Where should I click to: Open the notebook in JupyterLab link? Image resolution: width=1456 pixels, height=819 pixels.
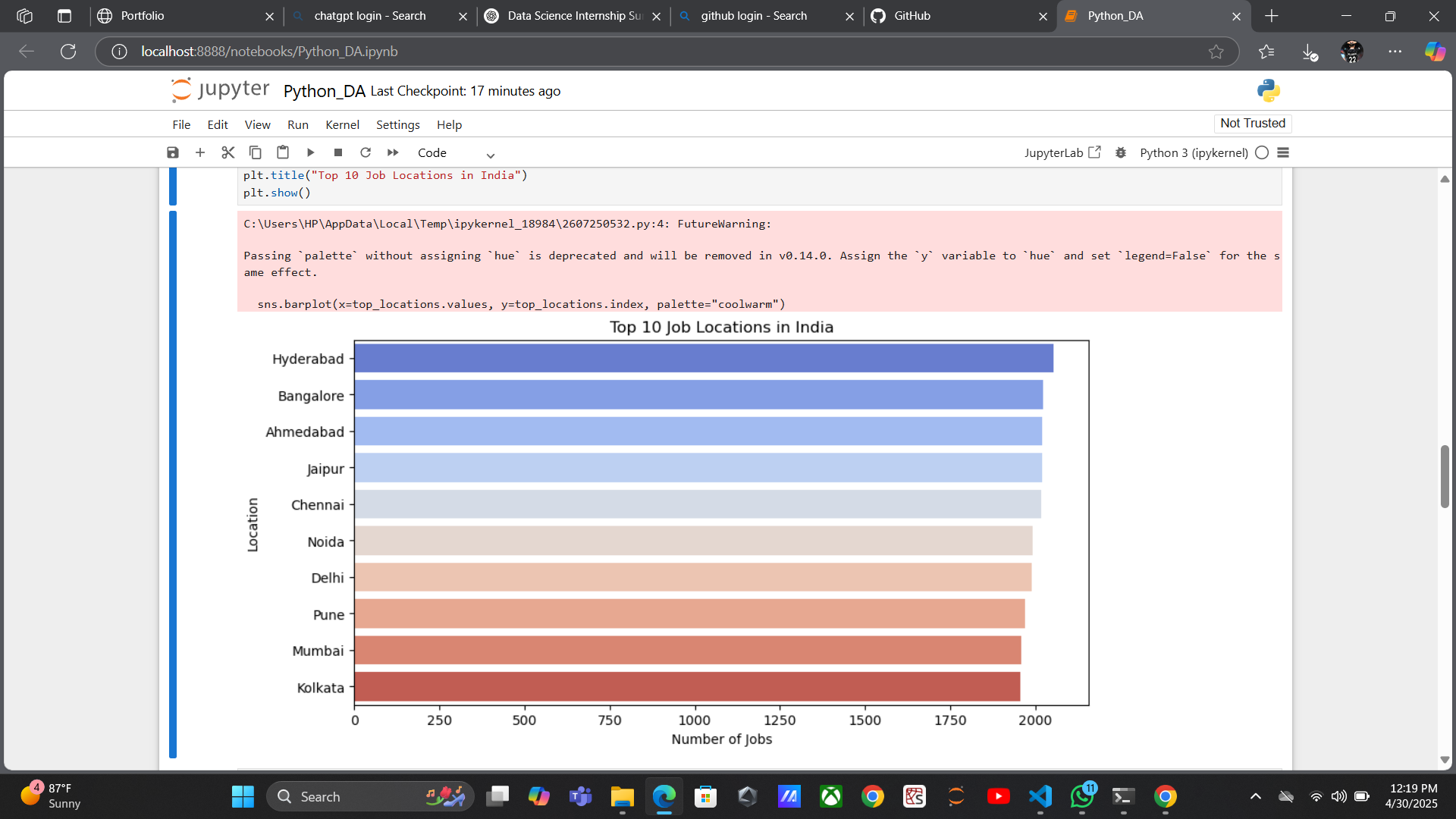1062,152
